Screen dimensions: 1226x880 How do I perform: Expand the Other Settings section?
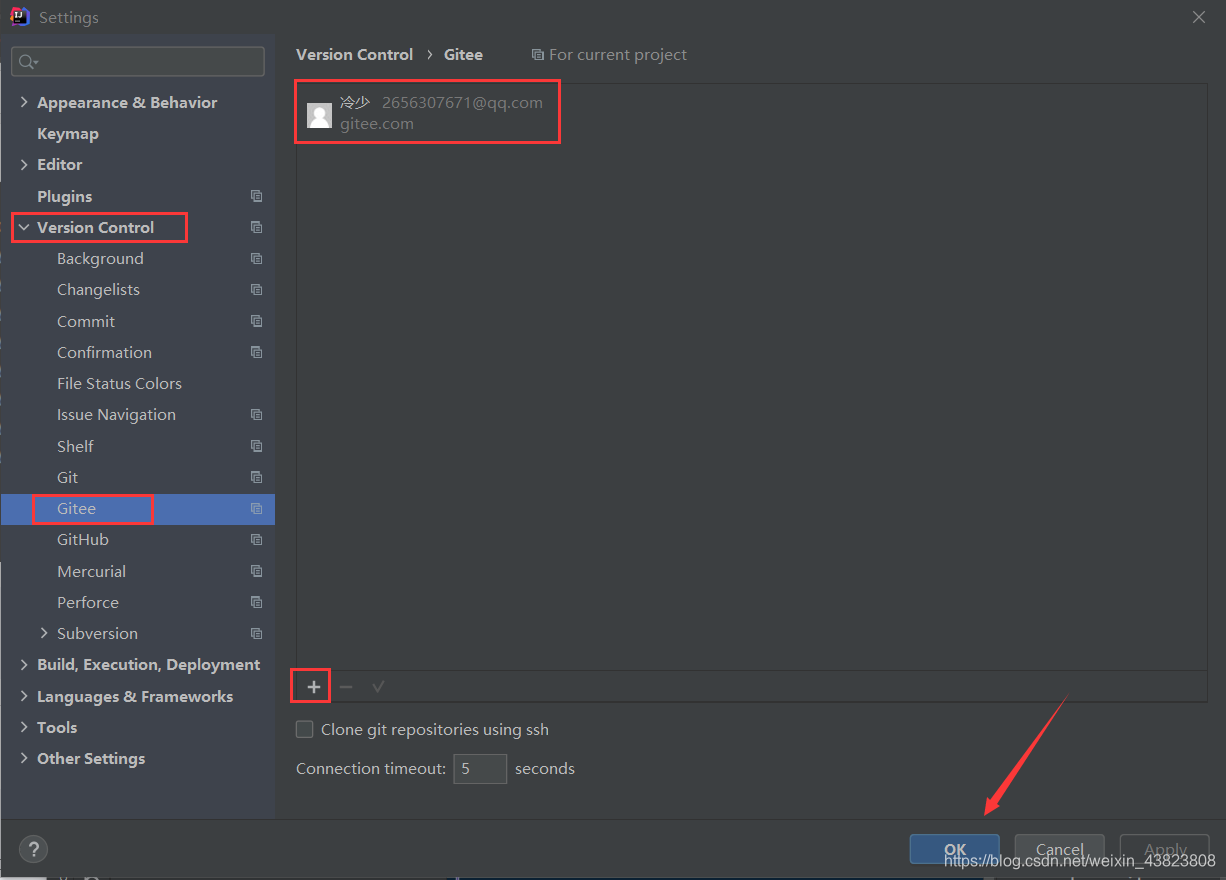point(24,758)
